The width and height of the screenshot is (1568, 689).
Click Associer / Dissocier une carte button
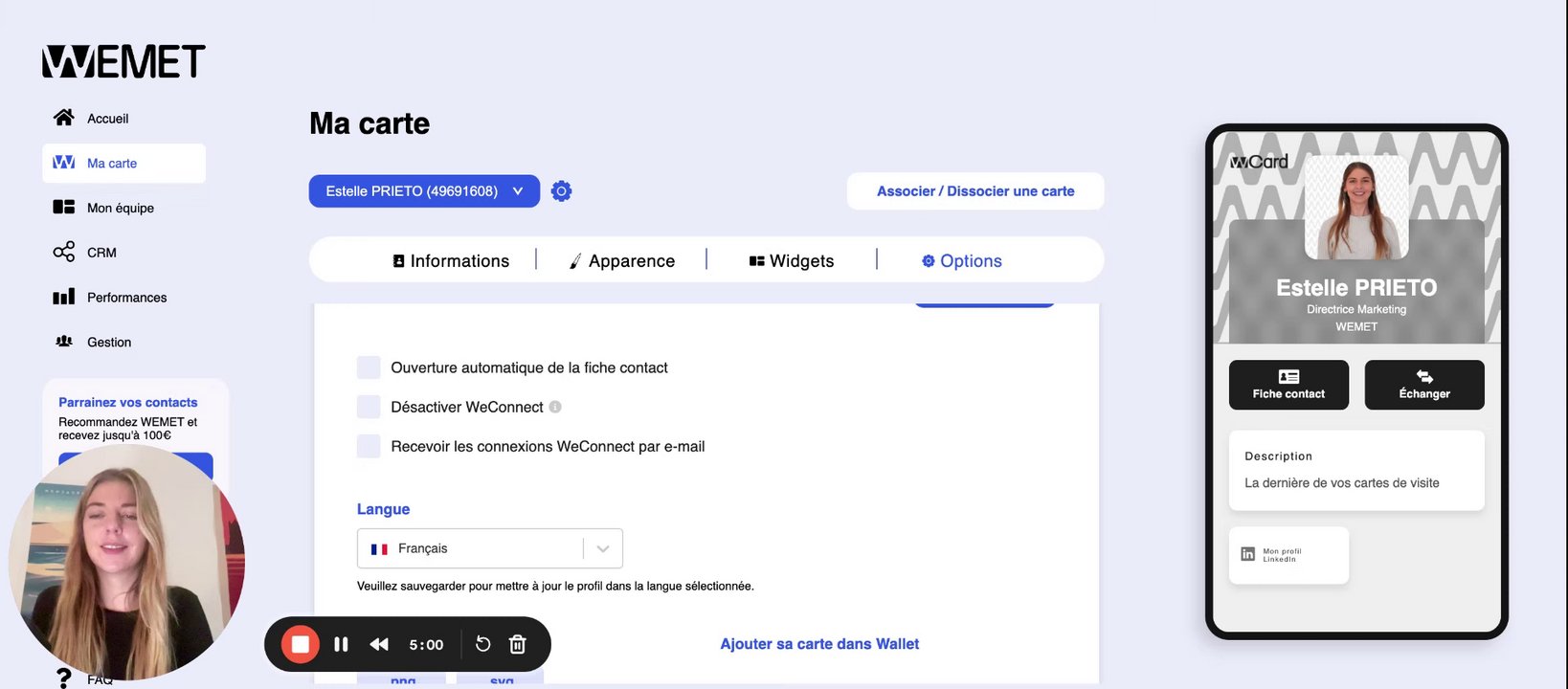coord(975,191)
